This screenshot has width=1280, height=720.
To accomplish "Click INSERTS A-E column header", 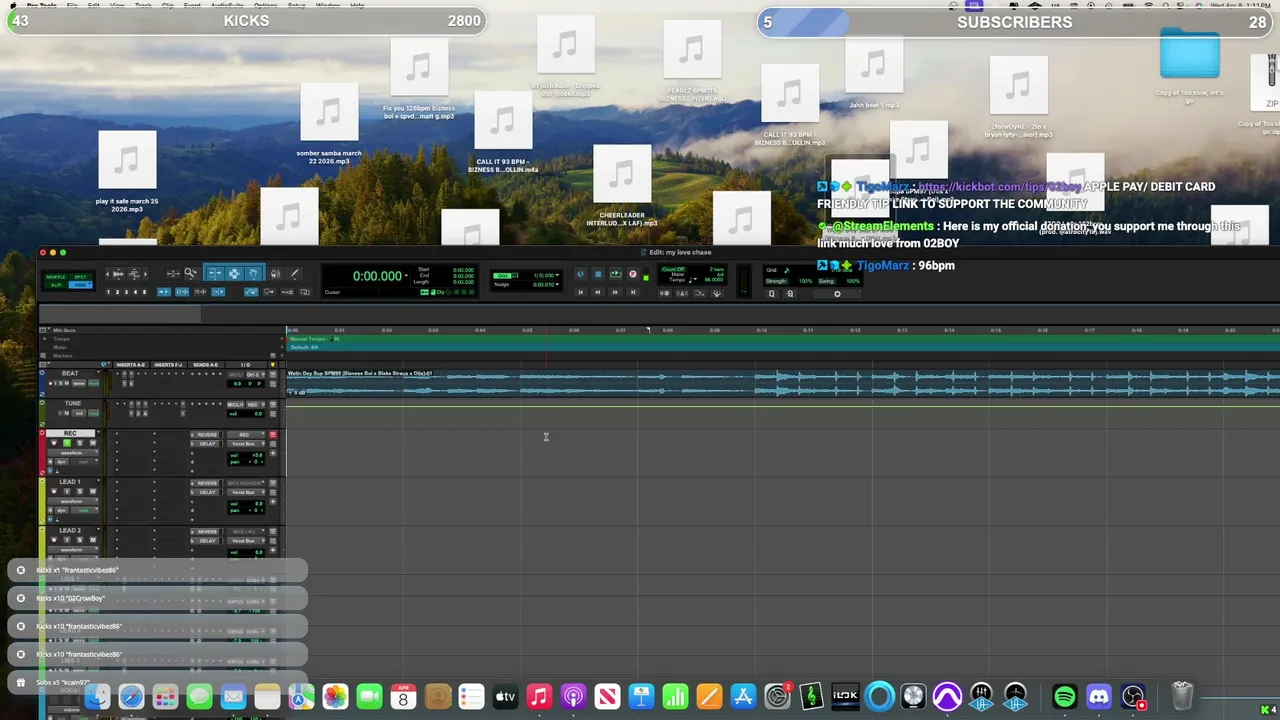I will [x=130, y=365].
